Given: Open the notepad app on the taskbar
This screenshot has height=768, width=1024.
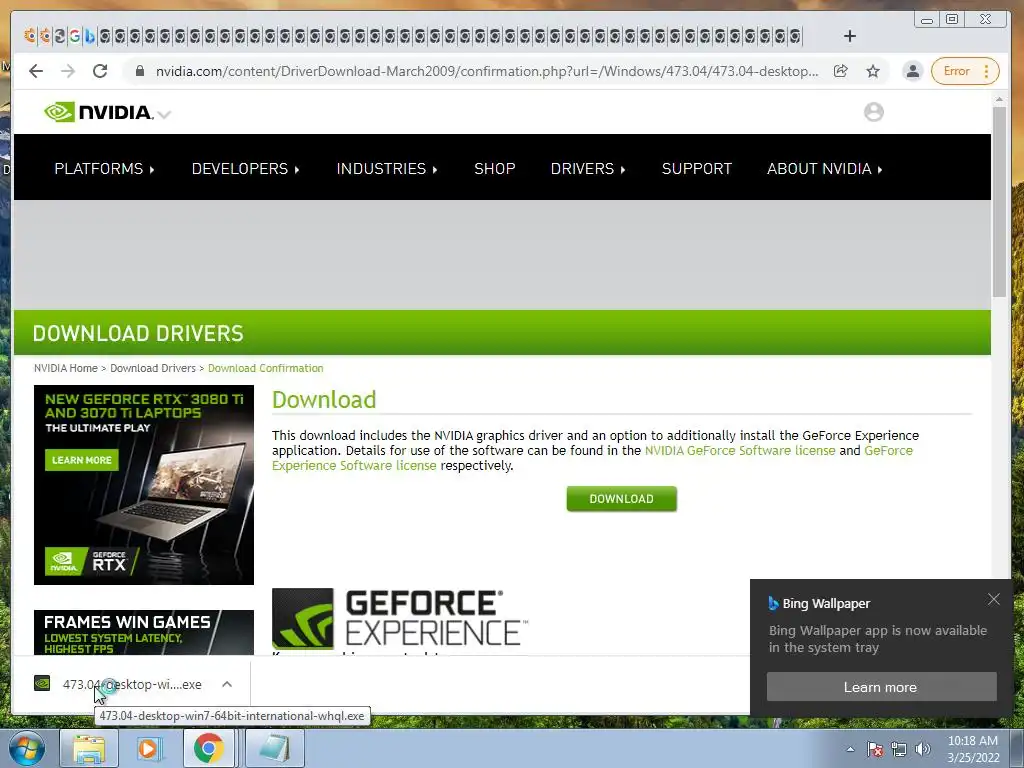Looking at the screenshot, I should point(275,748).
